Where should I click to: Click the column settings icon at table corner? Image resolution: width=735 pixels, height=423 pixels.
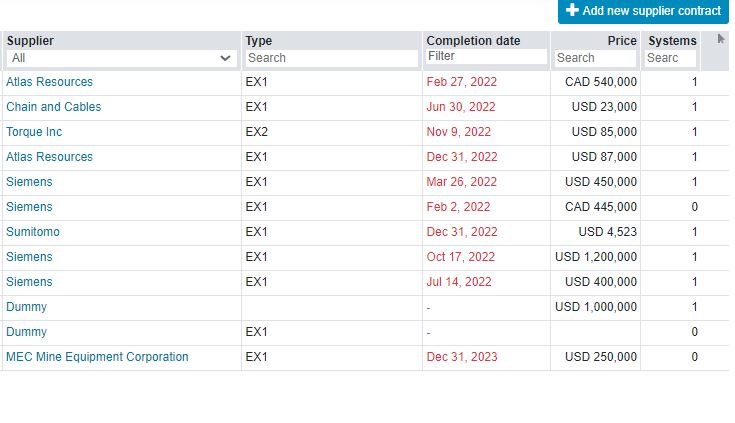(720, 39)
